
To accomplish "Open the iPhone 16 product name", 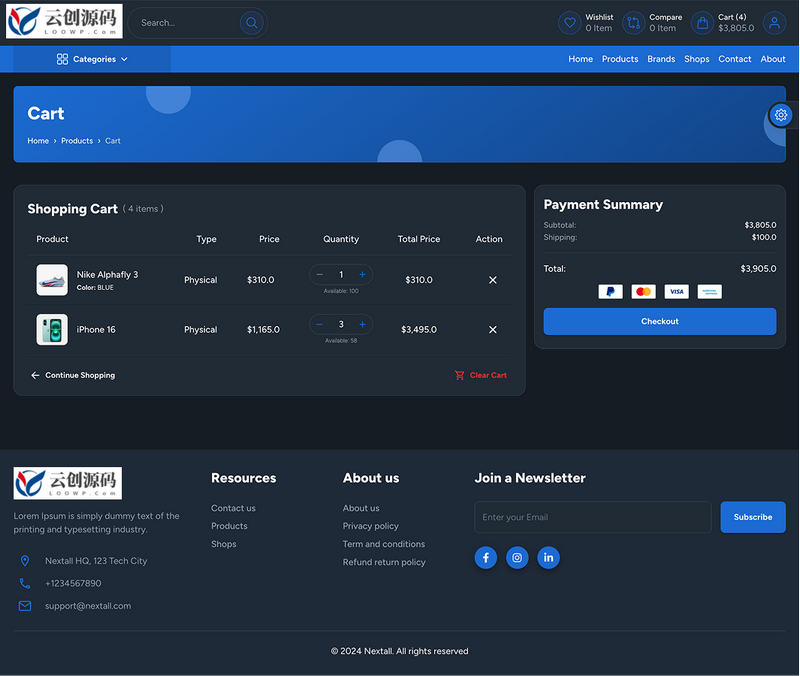I will (x=96, y=330).
